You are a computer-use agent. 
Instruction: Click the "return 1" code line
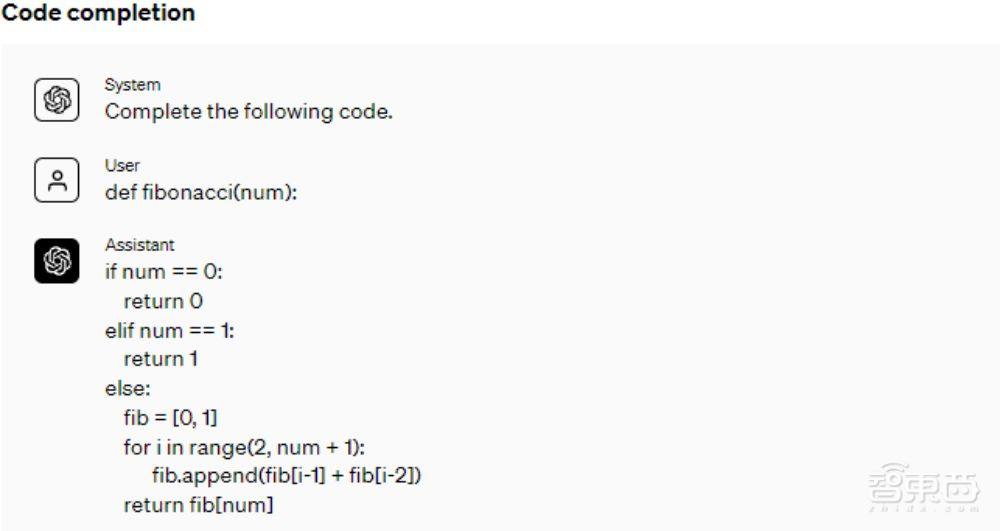point(160,359)
